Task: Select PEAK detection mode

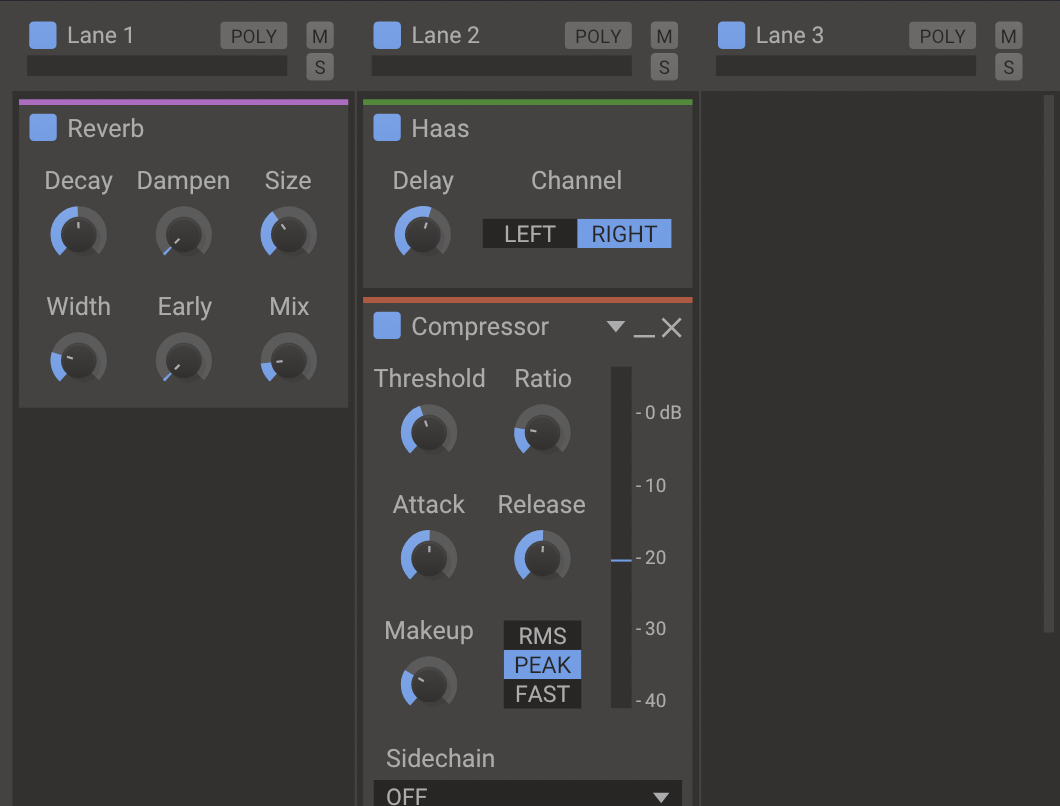Action: click(x=542, y=665)
